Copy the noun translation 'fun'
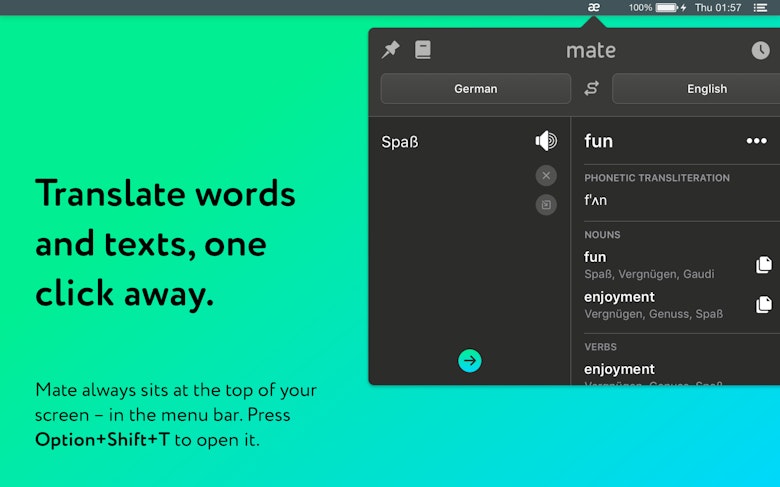Viewport: 780px width, 487px height. click(764, 265)
